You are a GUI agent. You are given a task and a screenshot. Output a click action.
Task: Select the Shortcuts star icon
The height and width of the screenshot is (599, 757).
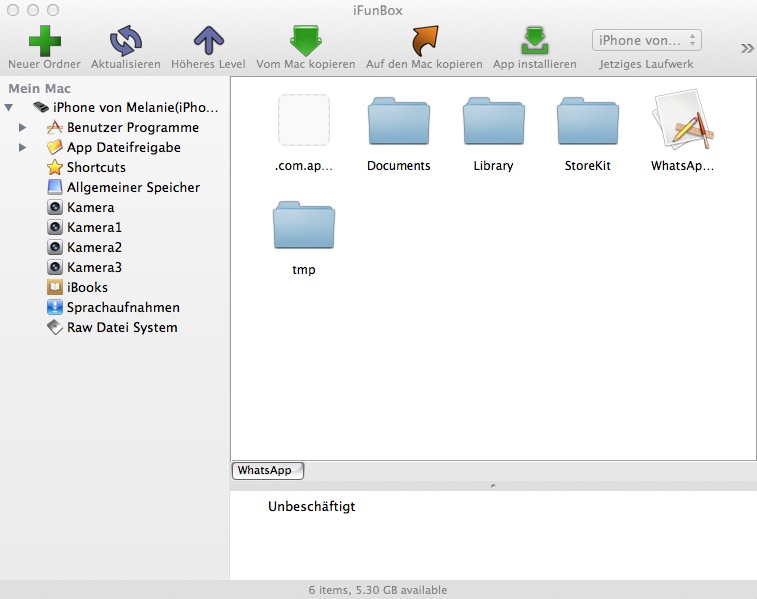coord(55,167)
